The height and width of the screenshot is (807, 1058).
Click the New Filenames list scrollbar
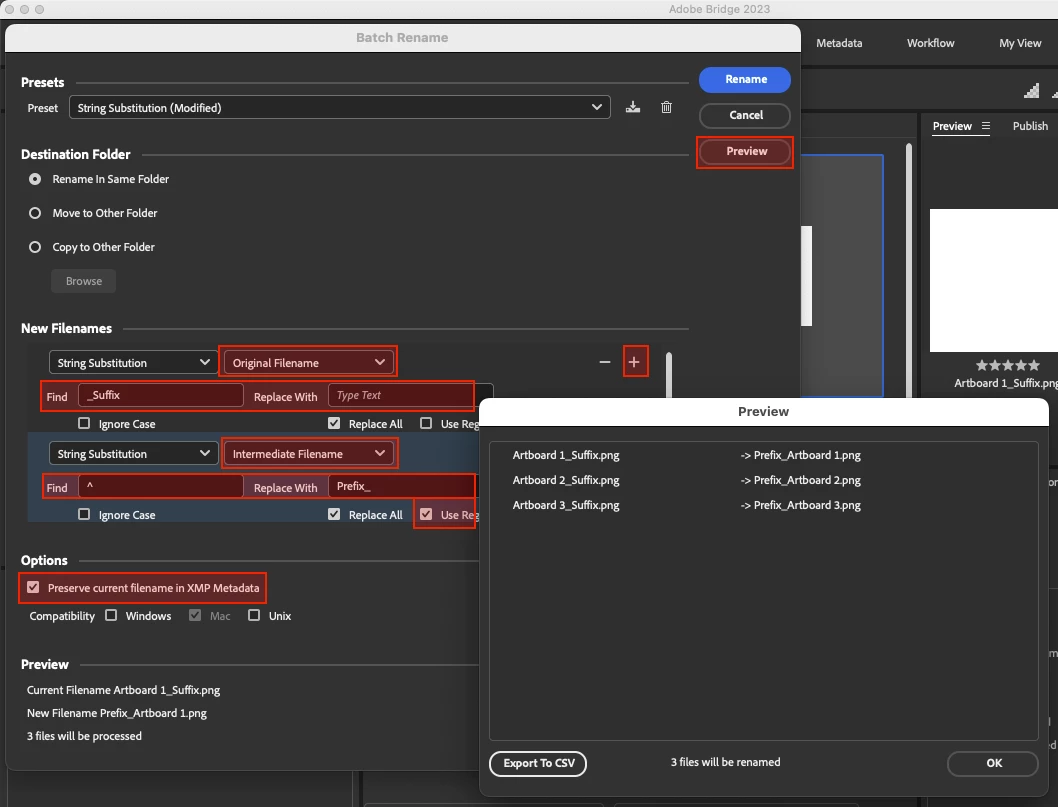(x=669, y=375)
